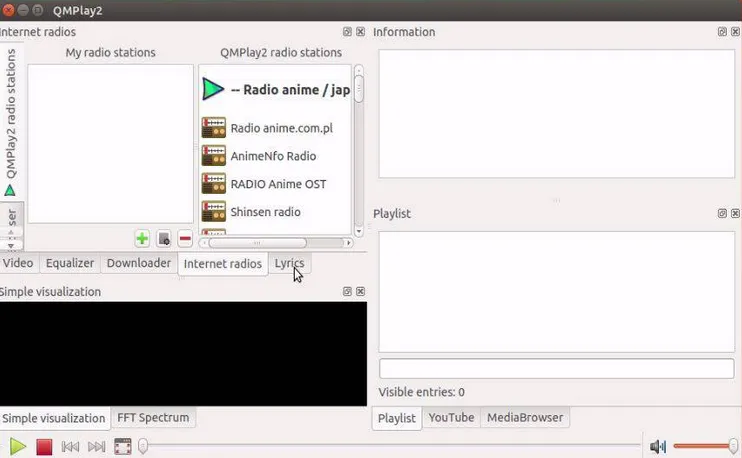Click the Play button in playback controls
Image resolution: width=742 pixels, height=458 pixels.
[x=18, y=446]
